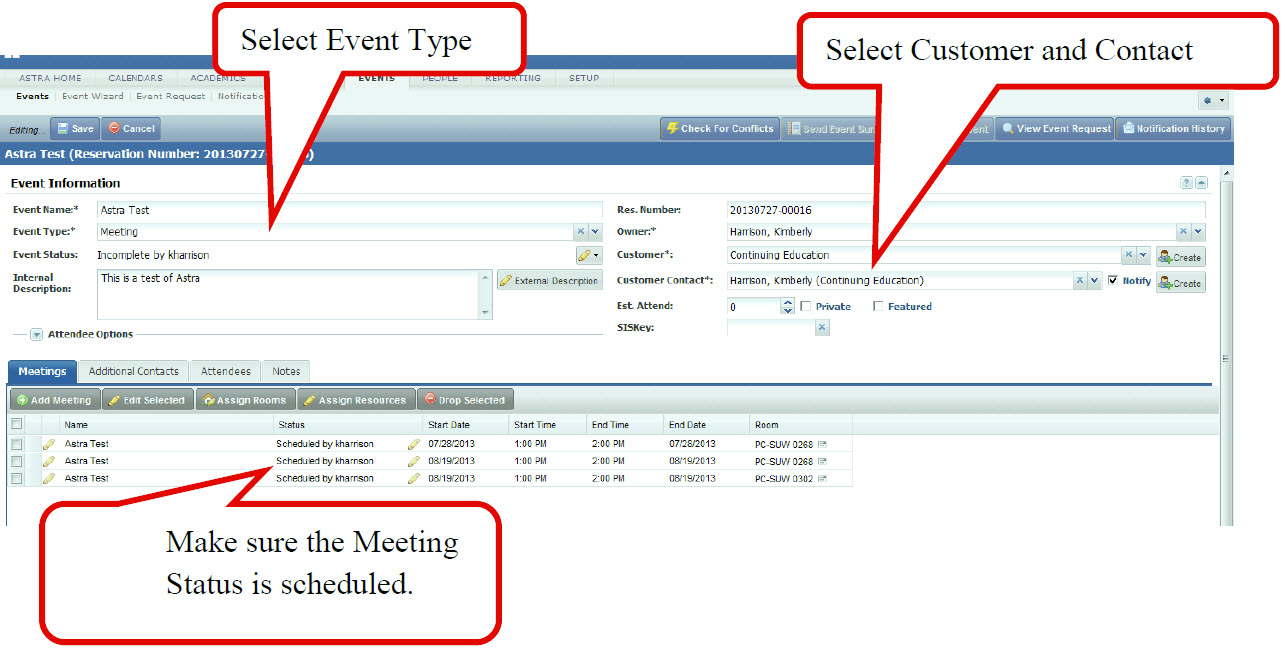Enable the Private checkbox
The image size is (1287, 653).
806,306
